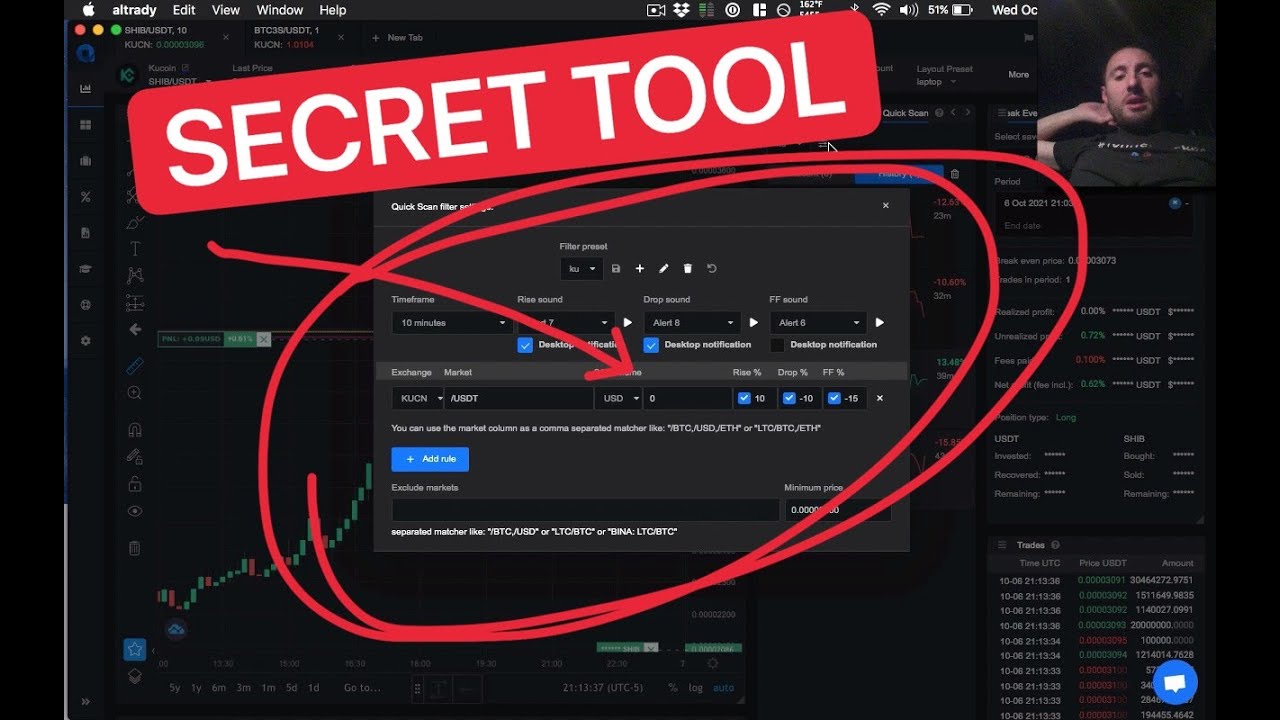Reset filter preset with undo arrow icon
Viewport: 1280px width, 720px height.
[x=712, y=269]
